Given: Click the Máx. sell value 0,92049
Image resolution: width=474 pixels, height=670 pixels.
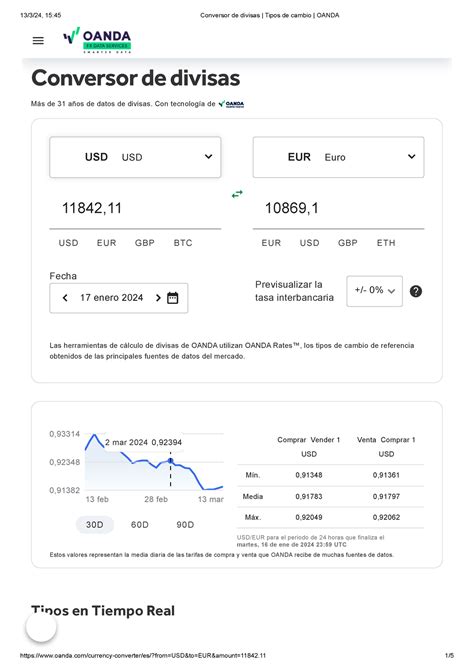Looking at the screenshot, I should pyautogui.click(x=309, y=517).
